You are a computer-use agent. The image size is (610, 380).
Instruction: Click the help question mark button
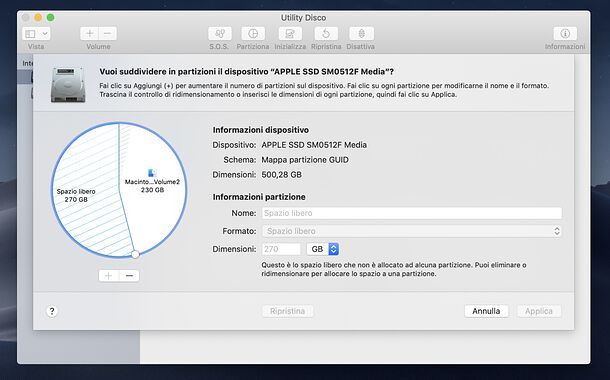point(52,311)
